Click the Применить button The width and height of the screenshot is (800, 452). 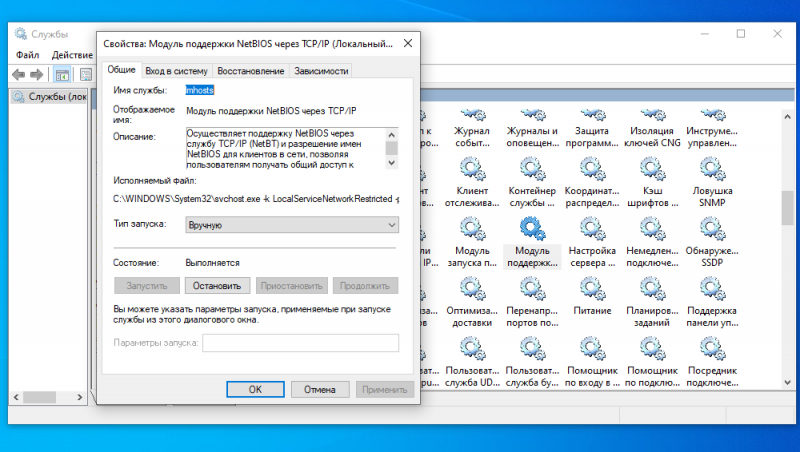pos(385,389)
